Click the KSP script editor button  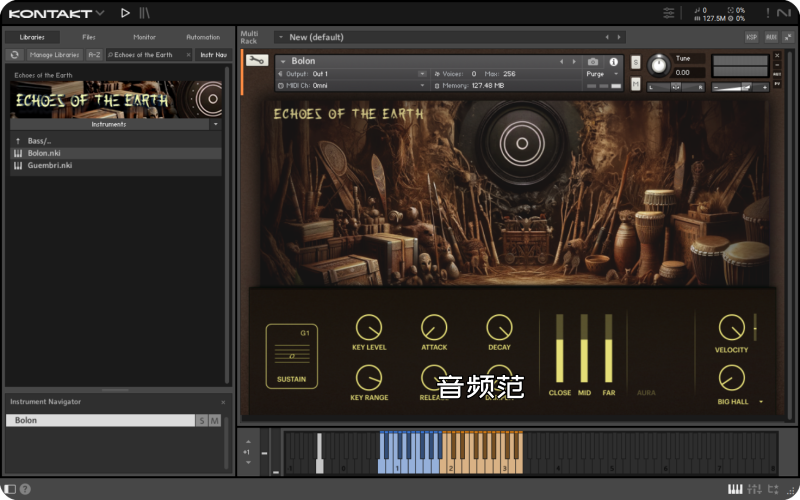pos(751,37)
